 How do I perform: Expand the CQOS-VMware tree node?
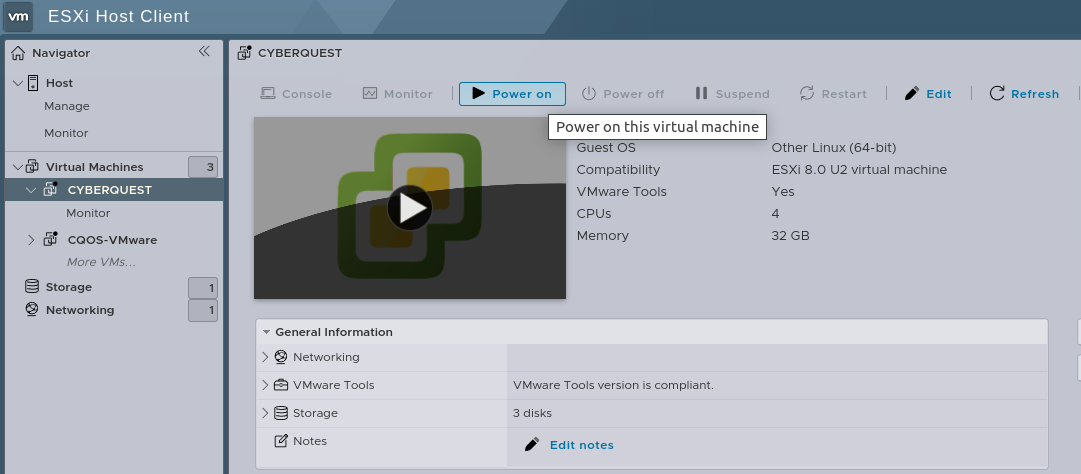[31, 240]
